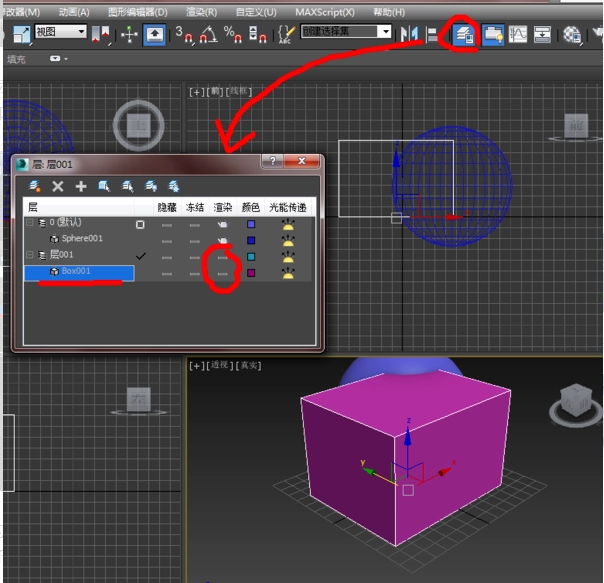Open ribbon options dropdown beside 填充

pyautogui.click(x=59, y=59)
